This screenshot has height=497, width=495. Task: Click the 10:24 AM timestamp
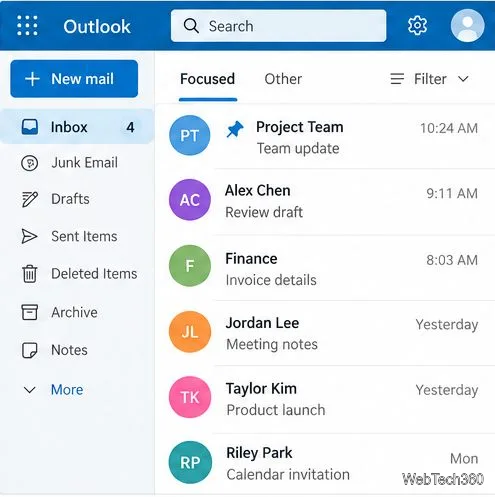449,128
